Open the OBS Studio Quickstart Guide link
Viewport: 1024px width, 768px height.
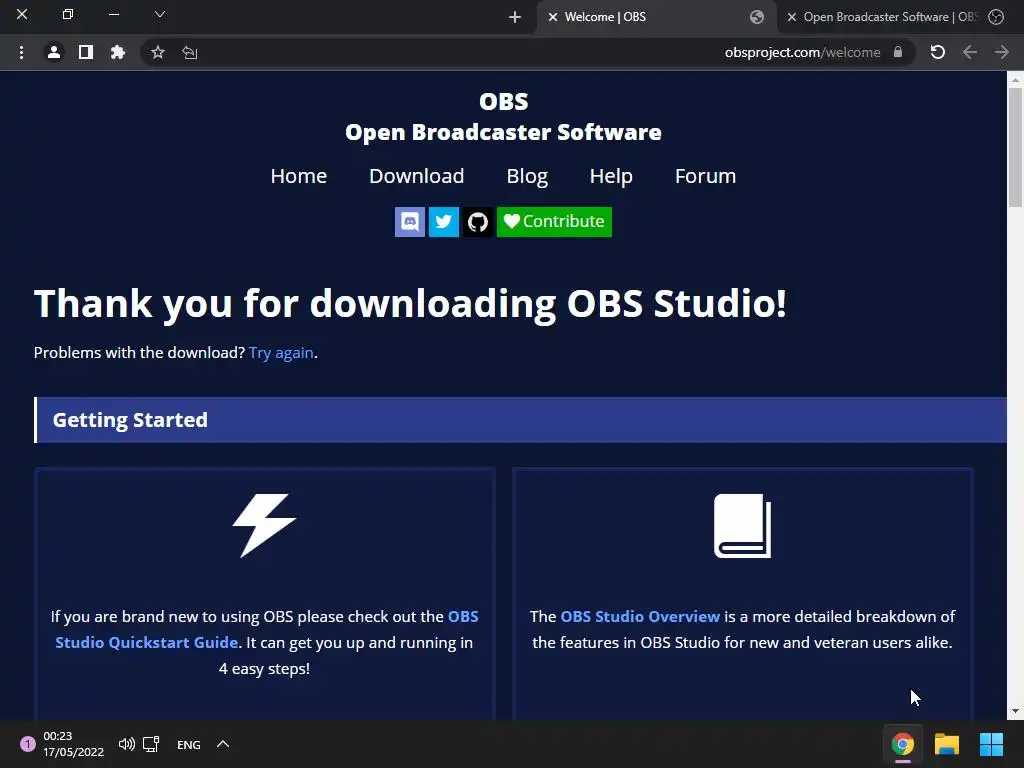click(x=147, y=643)
